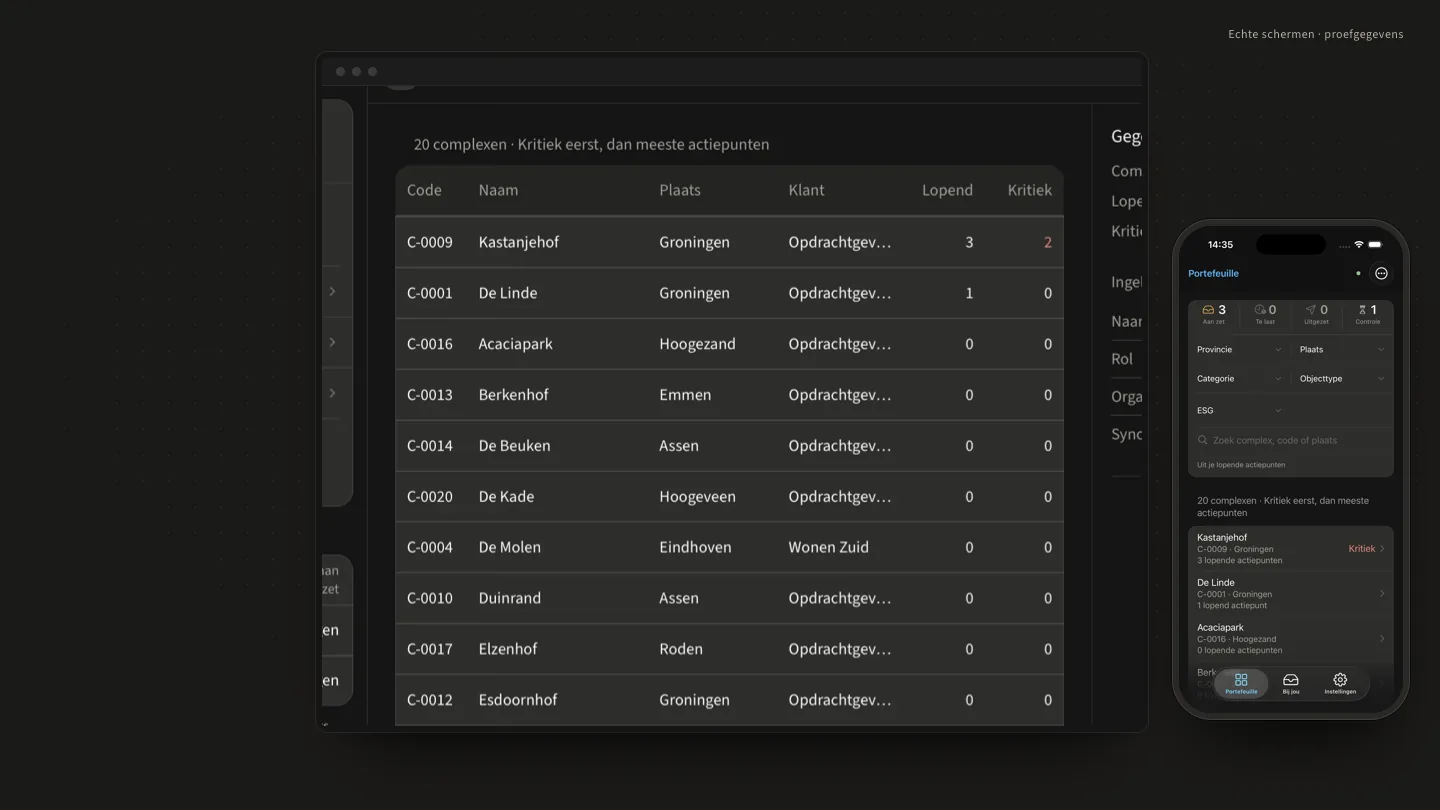This screenshot has height=810, width=1440.
Task: Sort the desktop table by the Naam column
Action: click(x=498, y=190)
